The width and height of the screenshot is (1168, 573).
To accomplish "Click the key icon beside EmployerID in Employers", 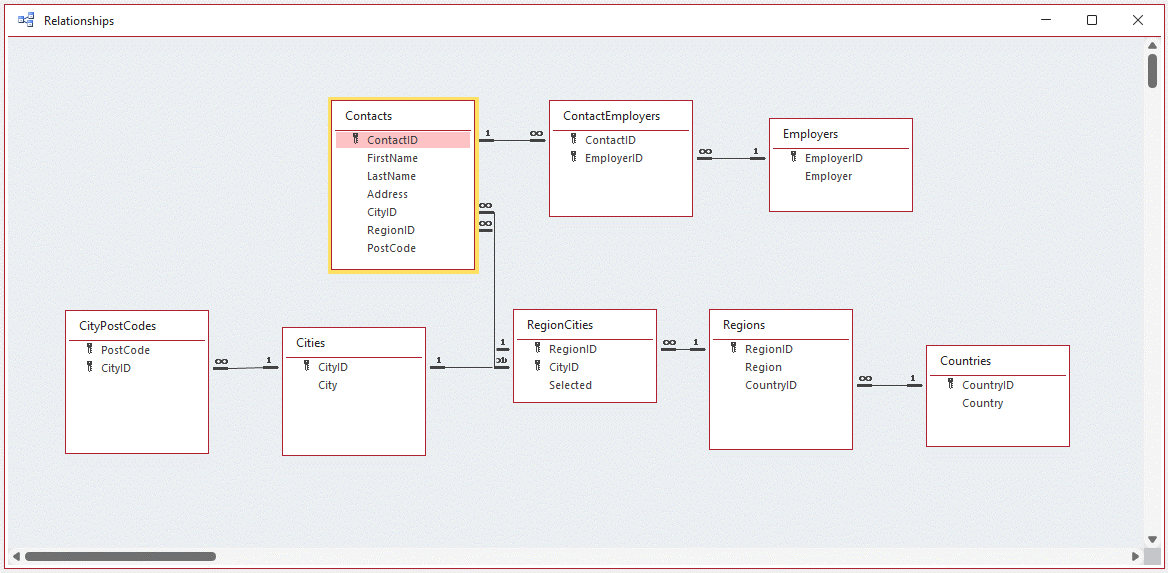I will (x=793, y=158).
